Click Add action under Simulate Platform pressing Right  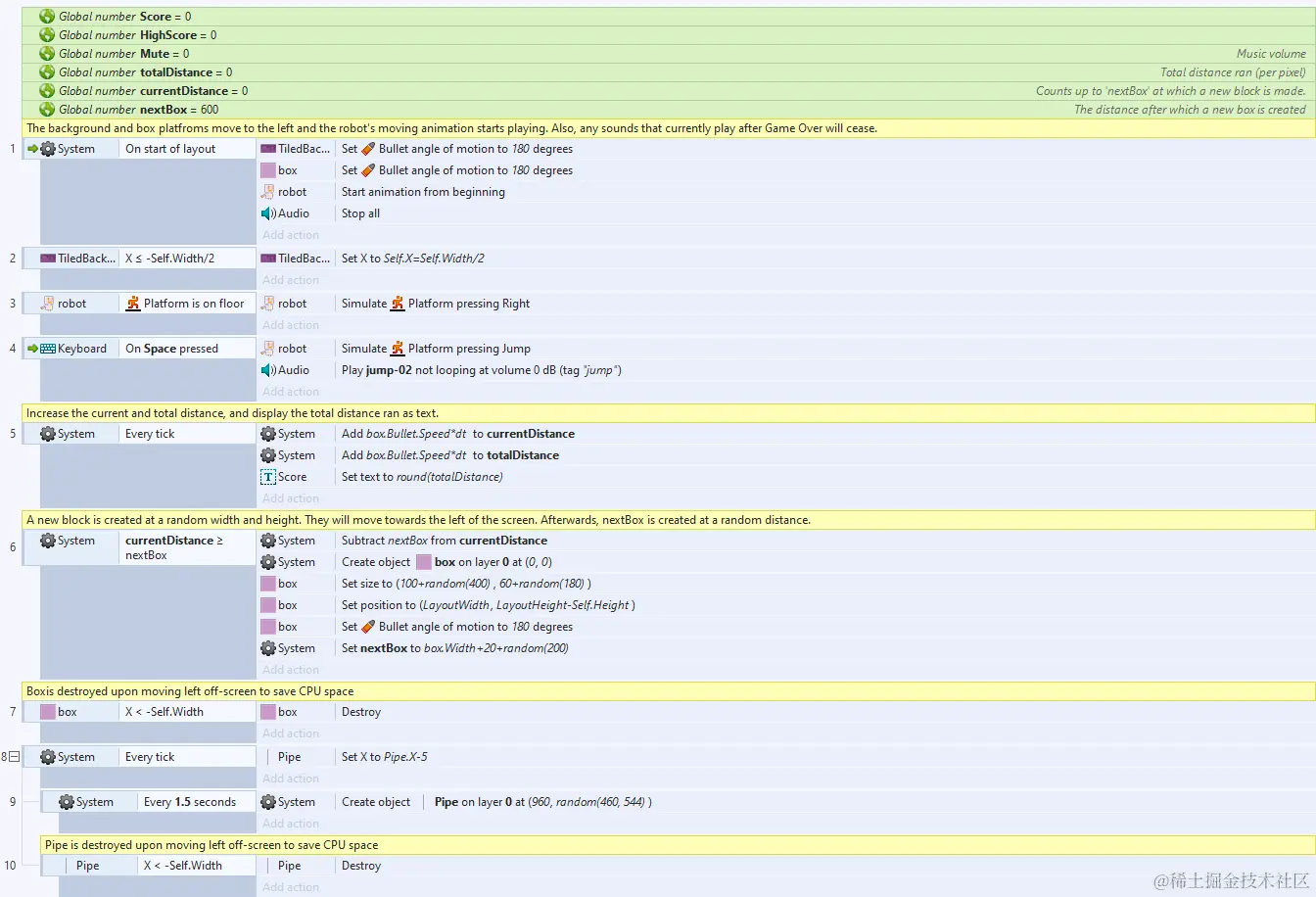[291, 325]
